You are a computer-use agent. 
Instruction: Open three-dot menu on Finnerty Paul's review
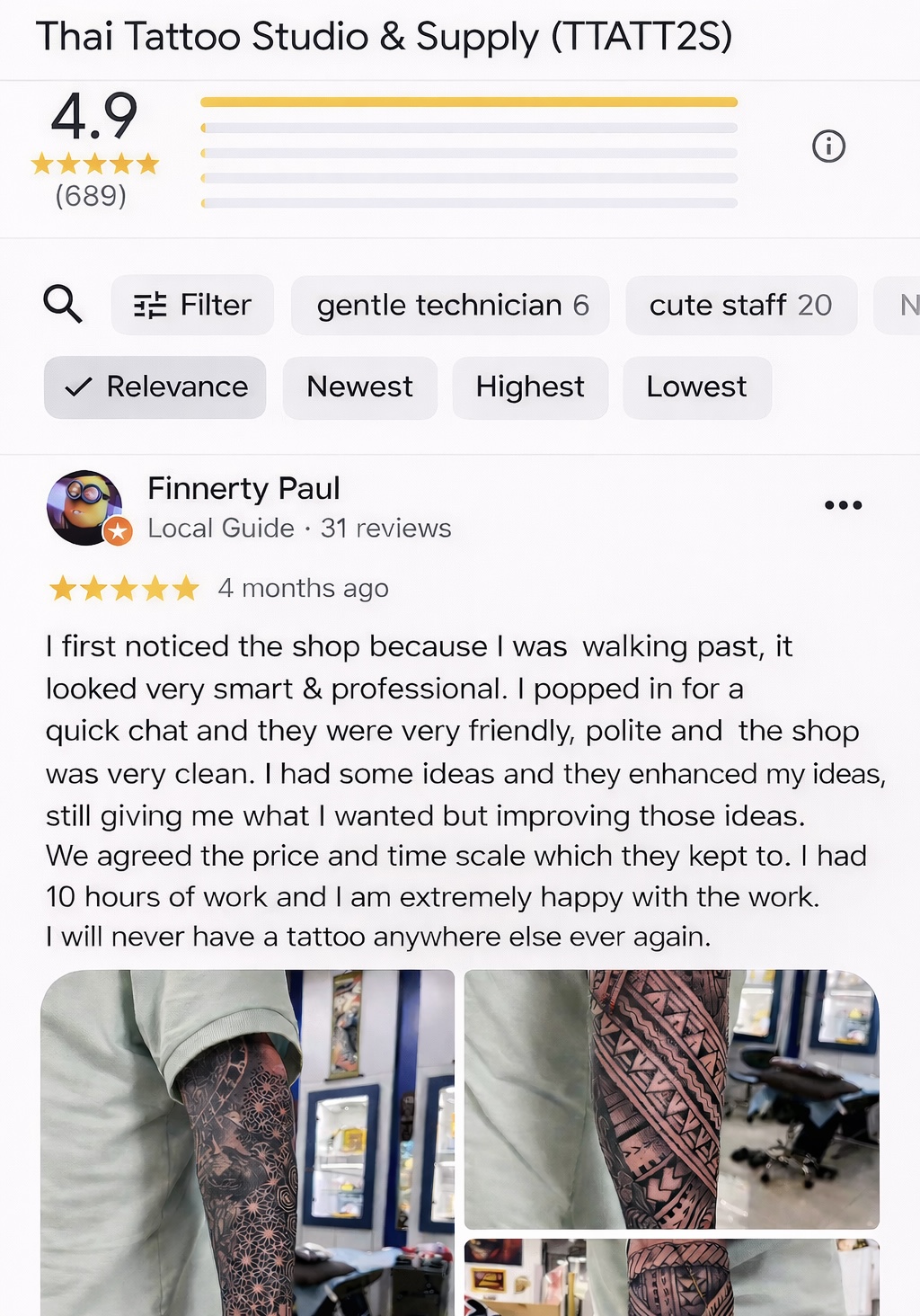[x=843, y=505]
